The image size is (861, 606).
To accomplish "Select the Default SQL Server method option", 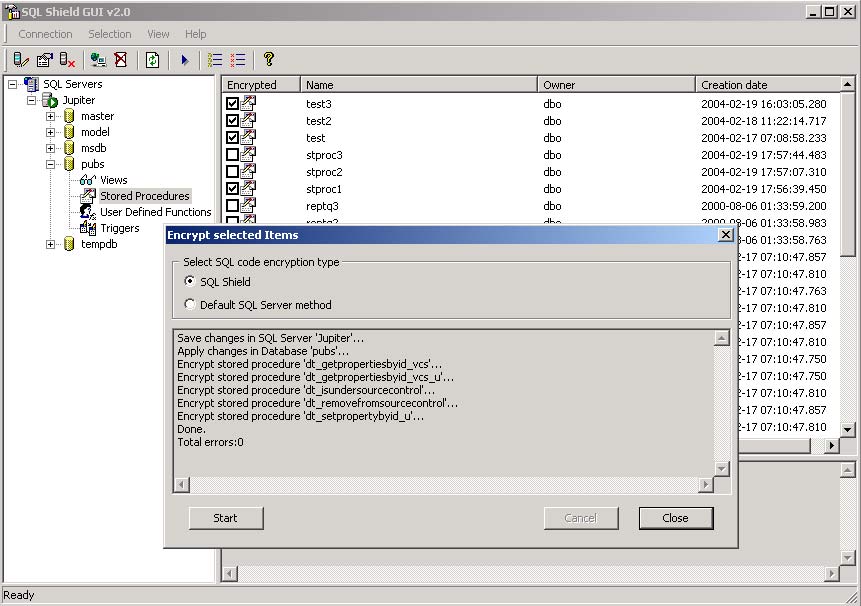I will pos(190,305).
